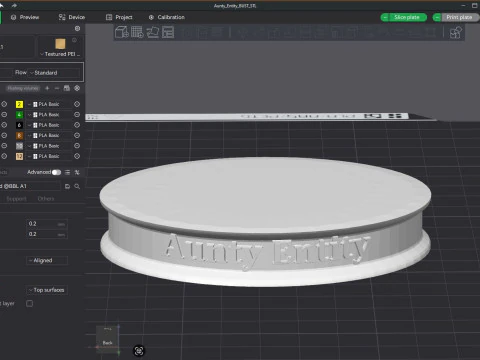Click the list view icon beside Advanced
Screen dimensions: 480x360
click(x=67, y=172)
